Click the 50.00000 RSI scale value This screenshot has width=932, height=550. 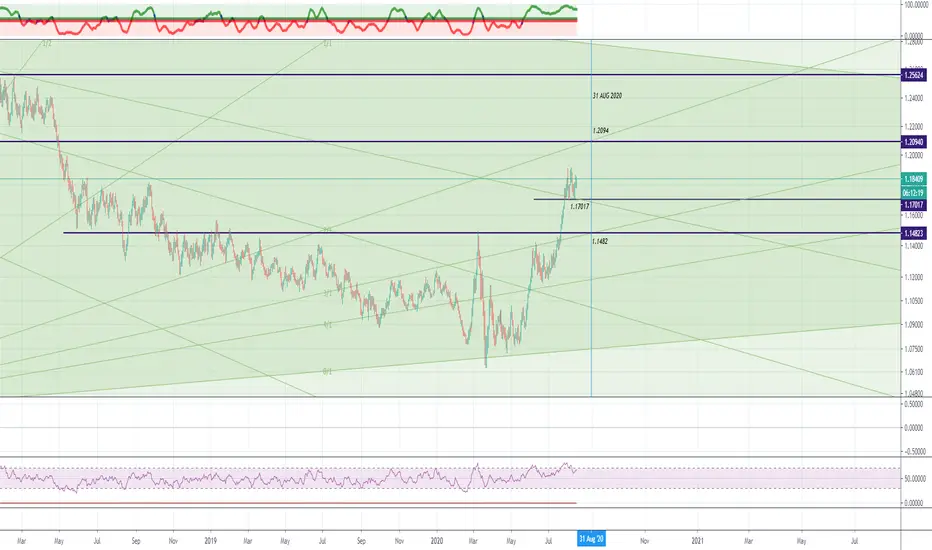point(914,478)
